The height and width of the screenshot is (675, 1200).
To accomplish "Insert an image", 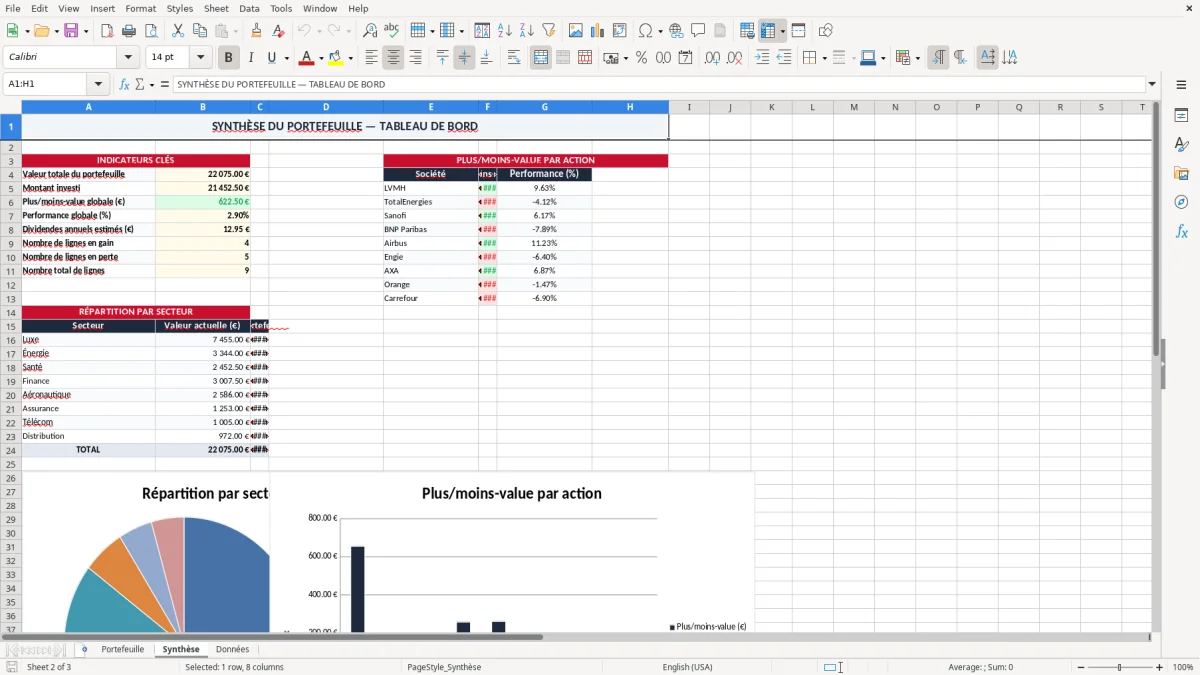I will pos(576,31).
